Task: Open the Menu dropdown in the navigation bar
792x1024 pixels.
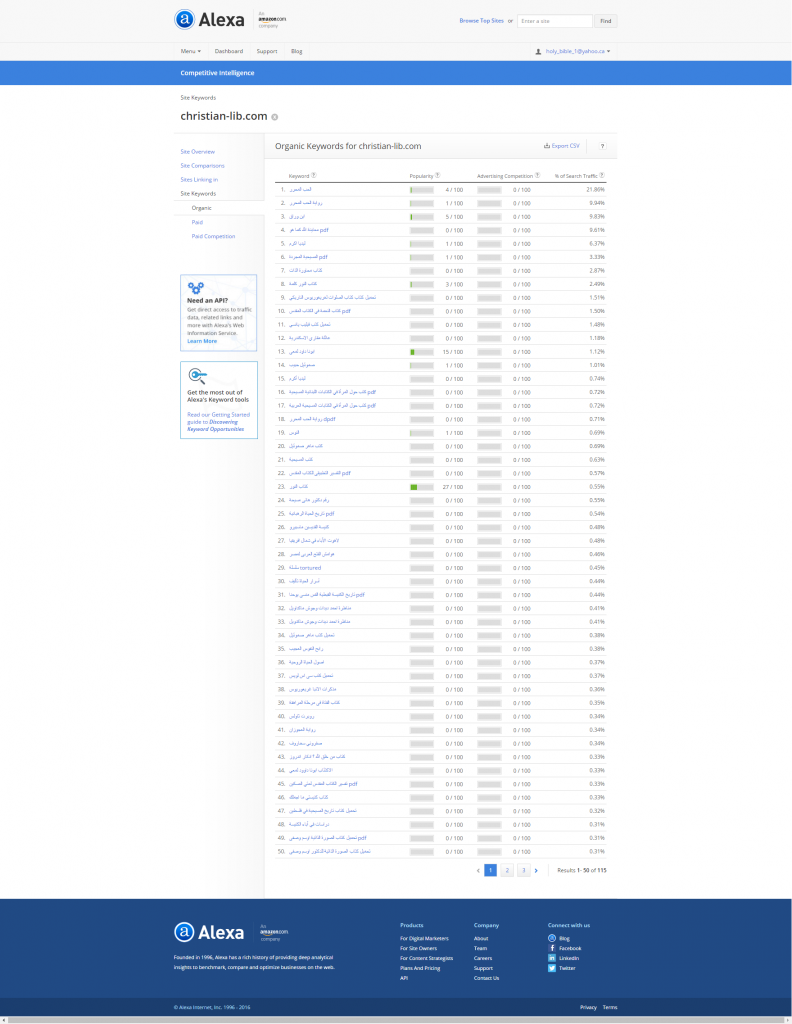Action: [190, 51]
